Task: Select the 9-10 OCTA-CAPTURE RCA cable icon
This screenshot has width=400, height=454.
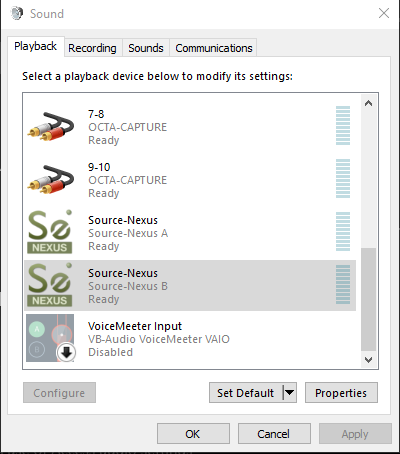Action: coord(51,180)
